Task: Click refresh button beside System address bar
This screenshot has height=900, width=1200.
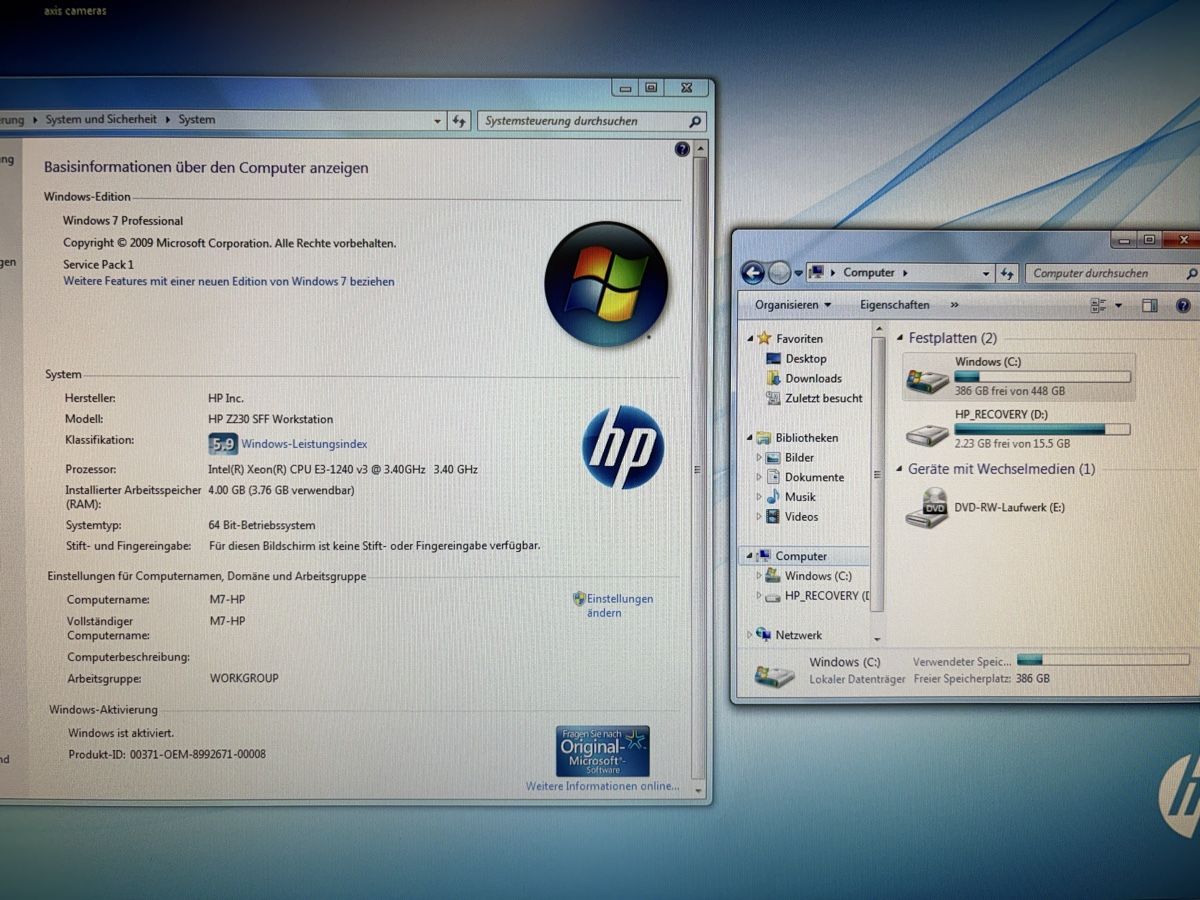Action: [459, 120]
